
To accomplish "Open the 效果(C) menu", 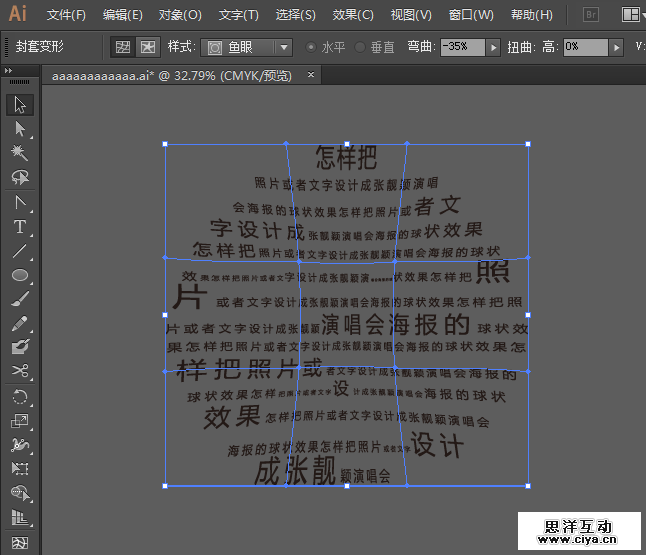I will coord(352,15).
